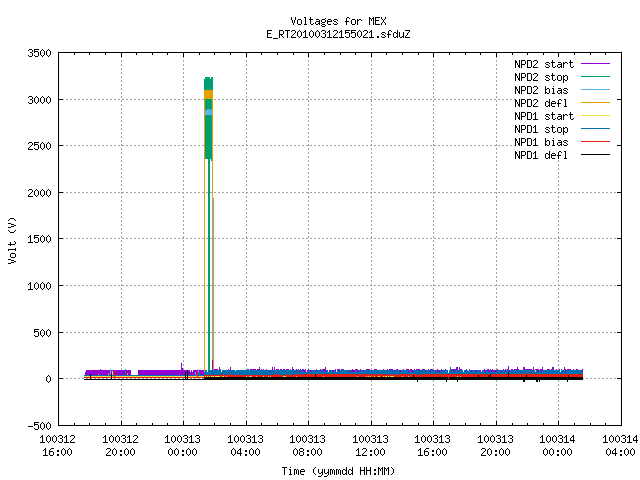The width and height of the screenshot is (640, 480).
Task: Click the 100313 20:00 time tick label
Action: click(495, 446)
